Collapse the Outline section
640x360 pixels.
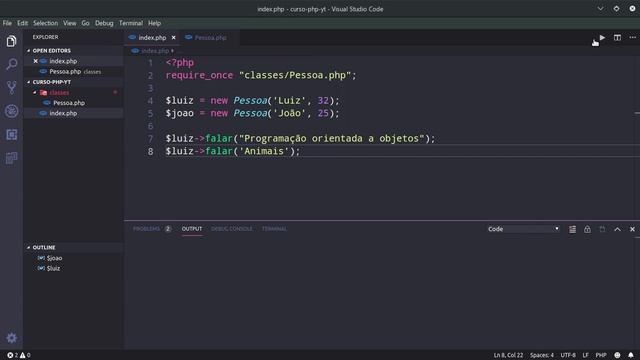pos(44,247)
